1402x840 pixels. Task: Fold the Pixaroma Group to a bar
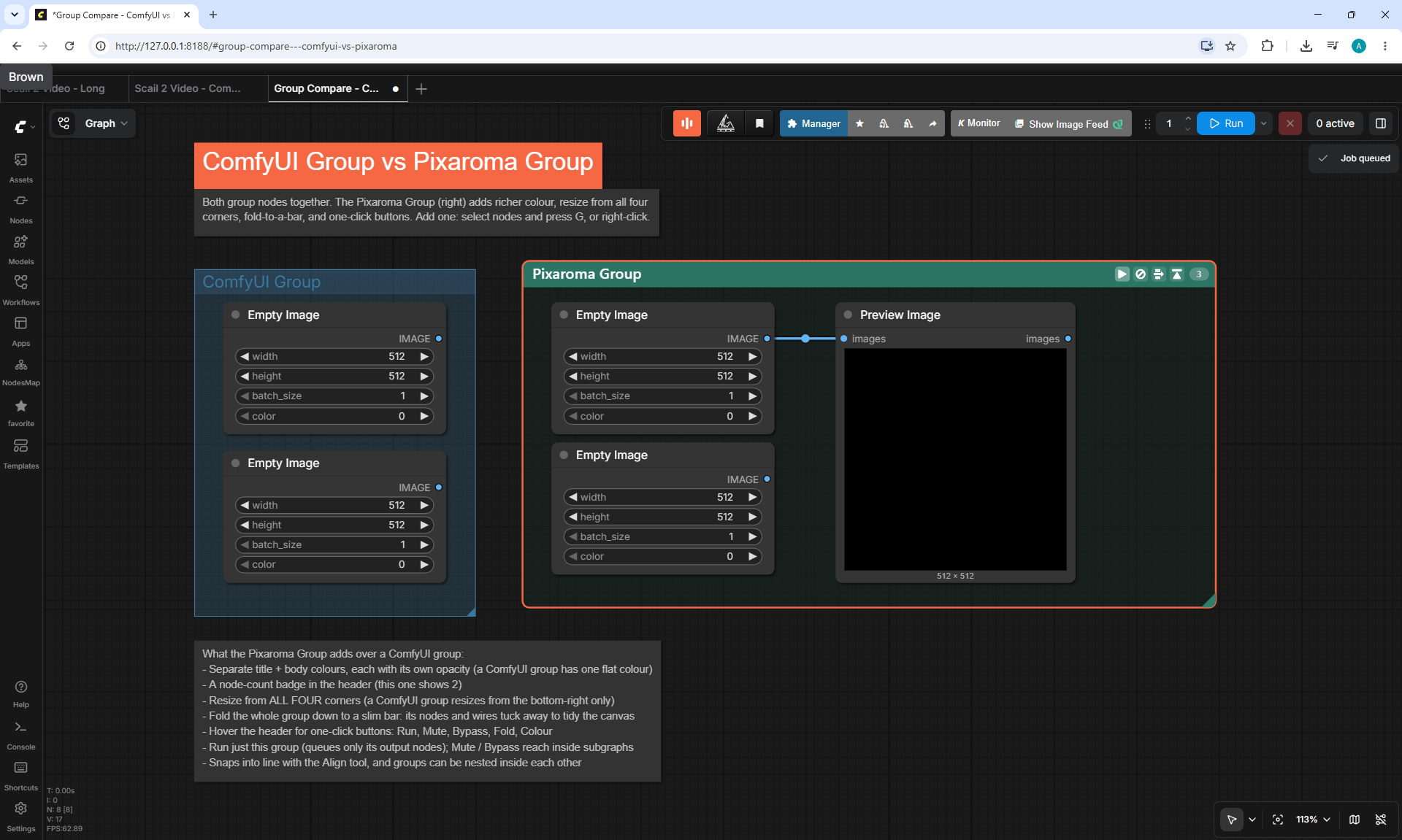1177,274
